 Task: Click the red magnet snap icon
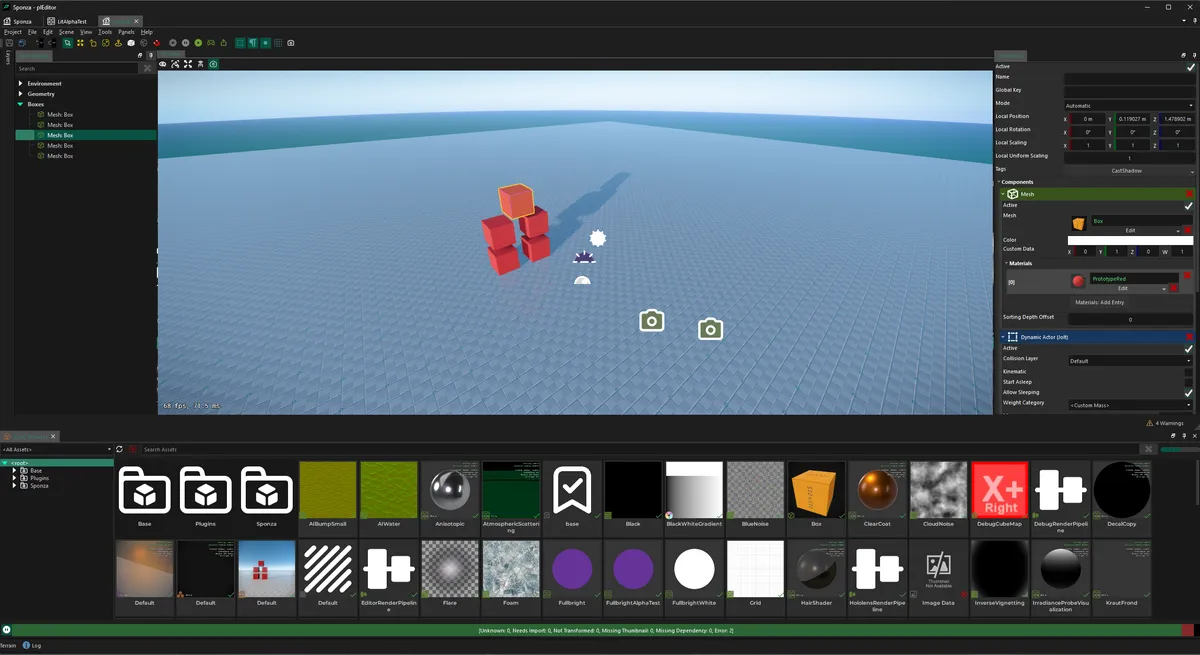coord(157,43)
